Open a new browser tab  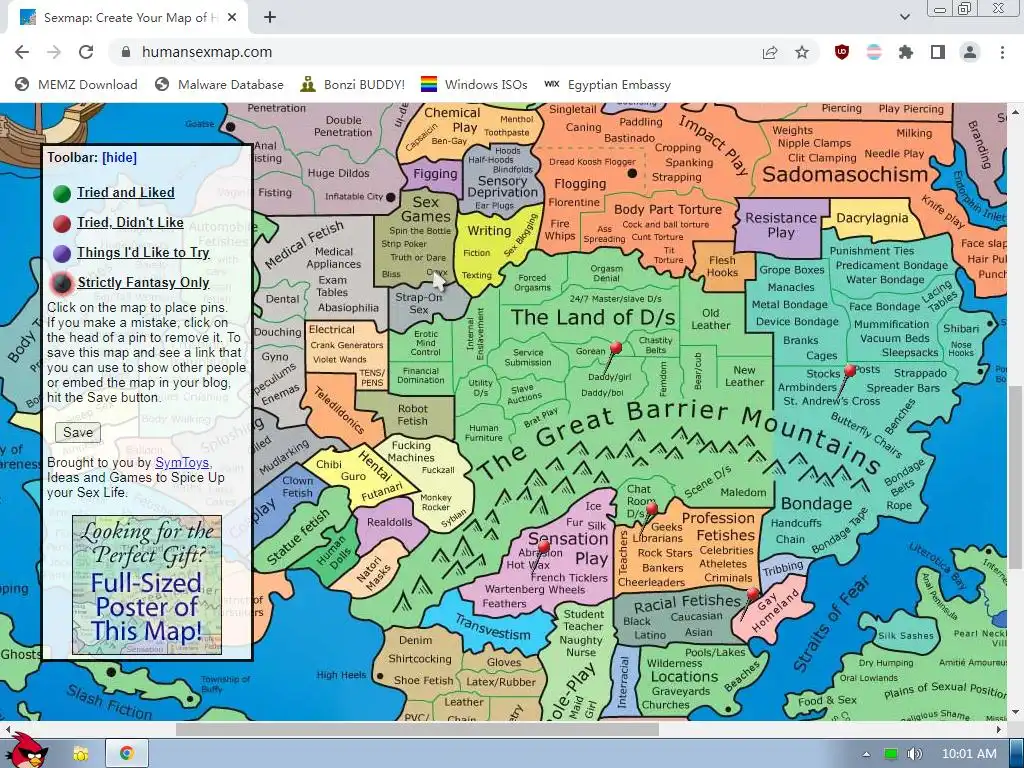270,18
